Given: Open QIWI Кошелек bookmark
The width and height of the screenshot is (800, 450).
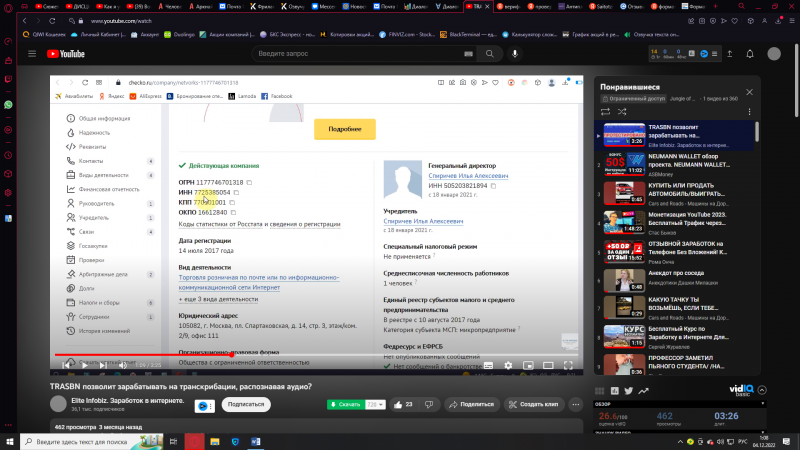Looking at the screenshot, I should [x=44, y=35].
